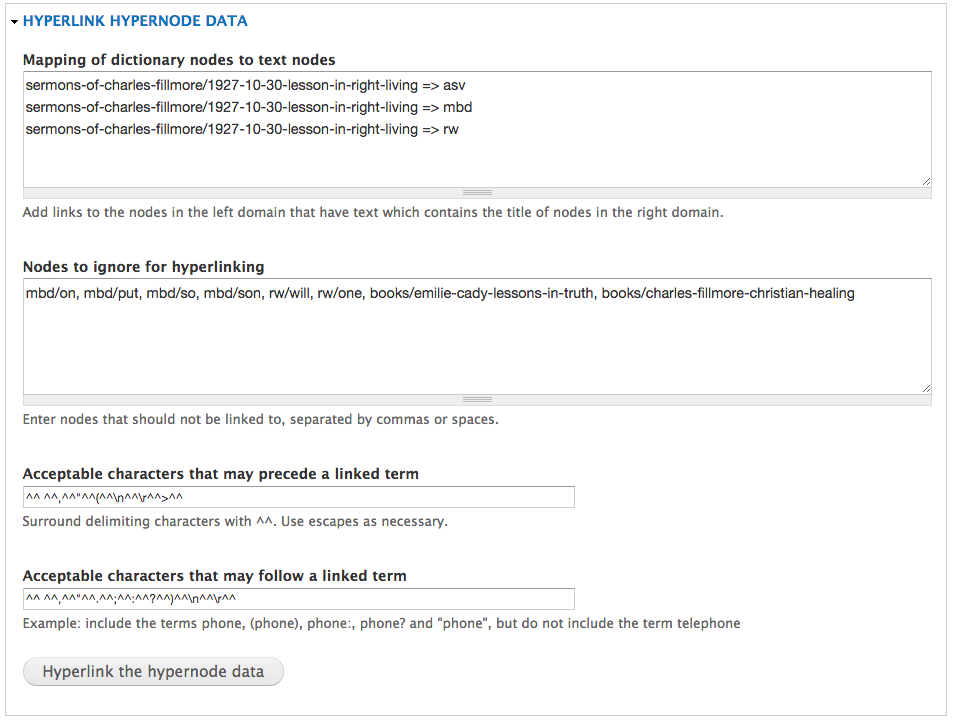Click the Nodes to ignore for hyperlinking label
The height and width of the screenshot is (722, 962).
(x=144, y=267)
